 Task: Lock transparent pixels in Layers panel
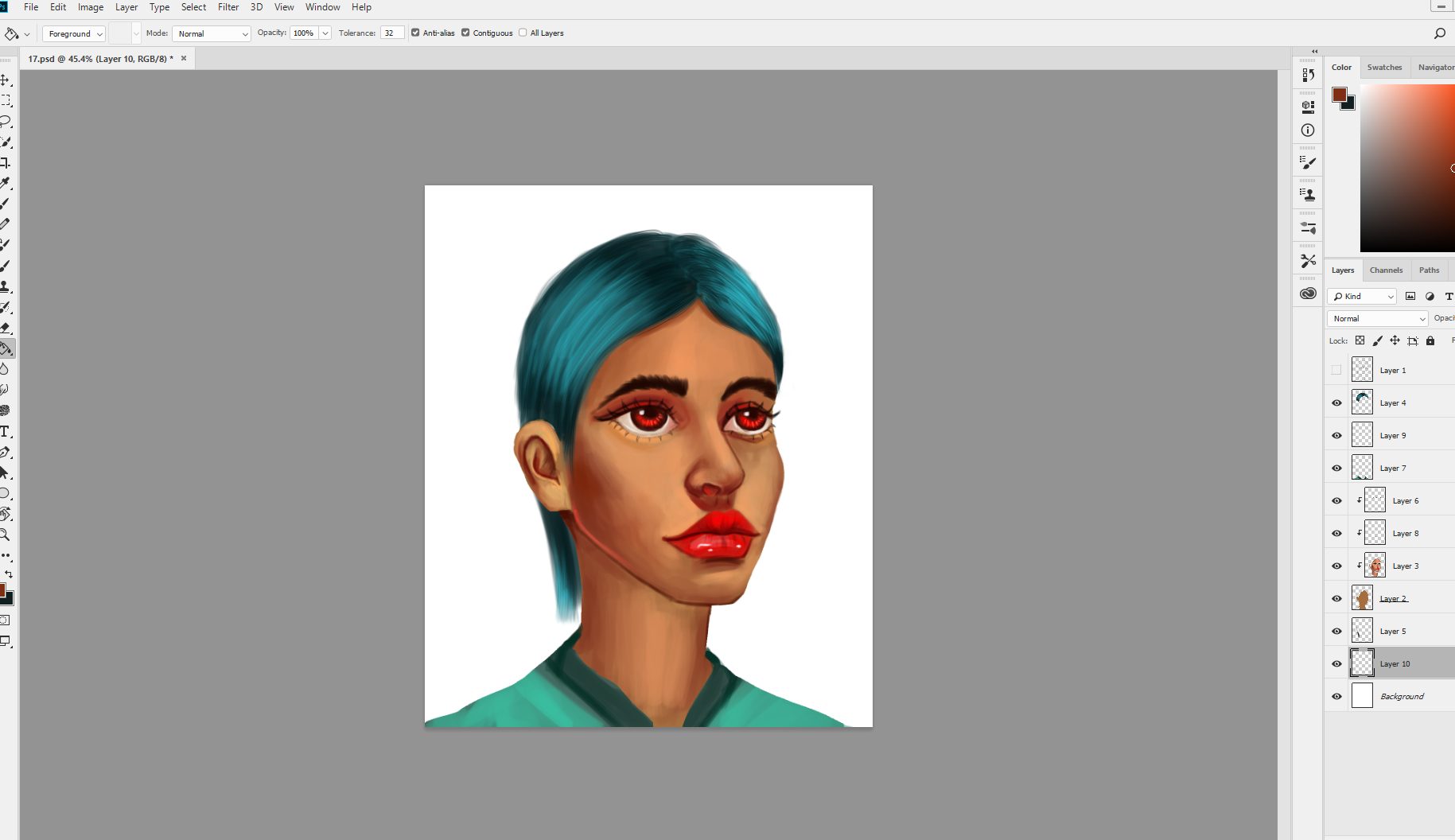tap(1360, 340)
